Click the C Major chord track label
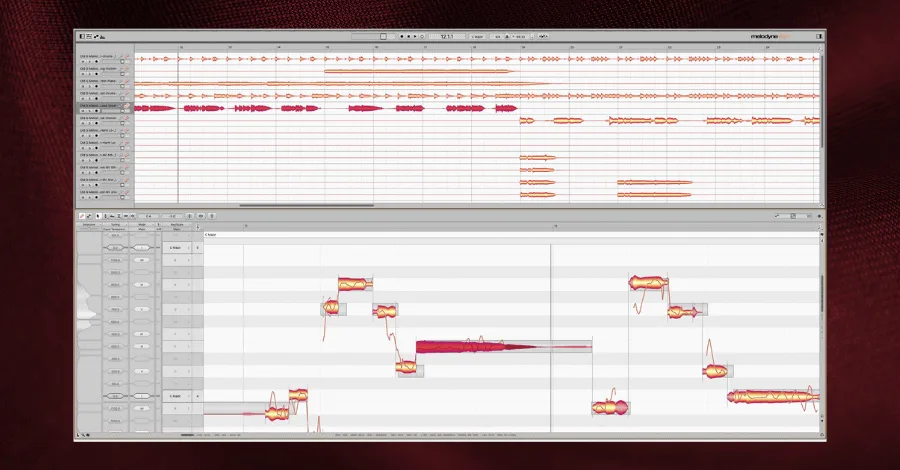Image resolution: width=900 pixels, height=470 pixels. point(211,235)
